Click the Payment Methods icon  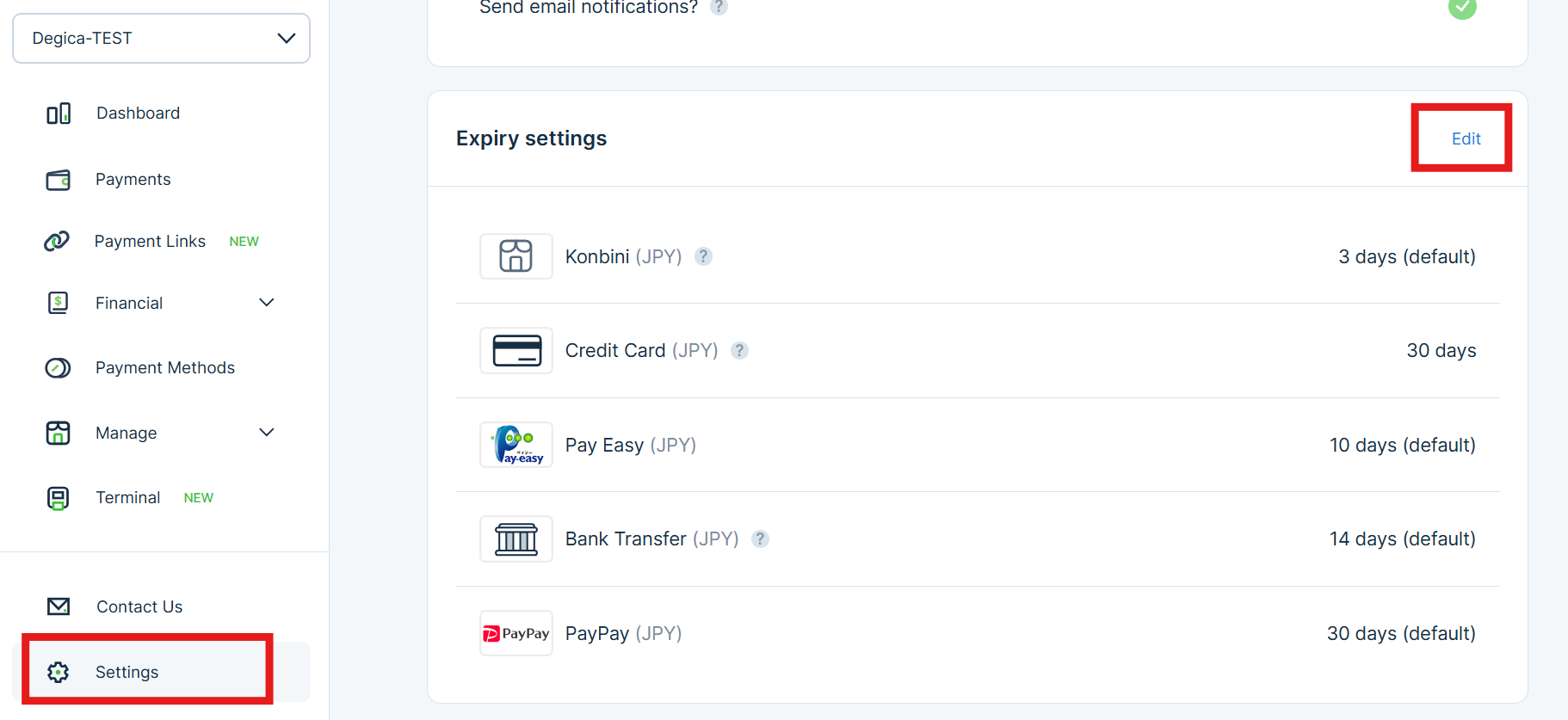point(58,368)
